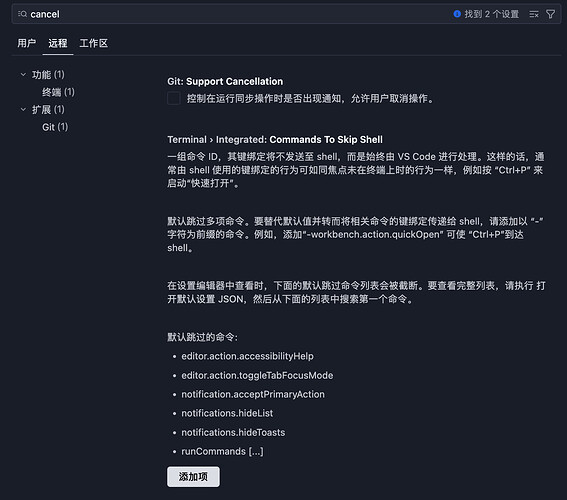Collapse the 功能 tree group
This screenshot has width=567, height=500.
(x=24, y=74)
